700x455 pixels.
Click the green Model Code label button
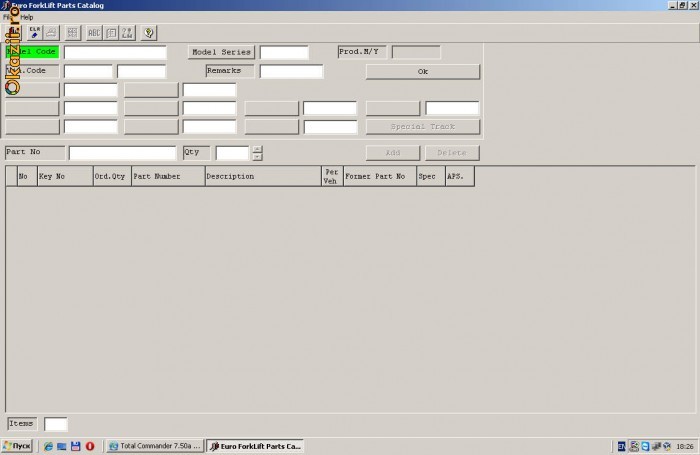(x=32, y=52)
